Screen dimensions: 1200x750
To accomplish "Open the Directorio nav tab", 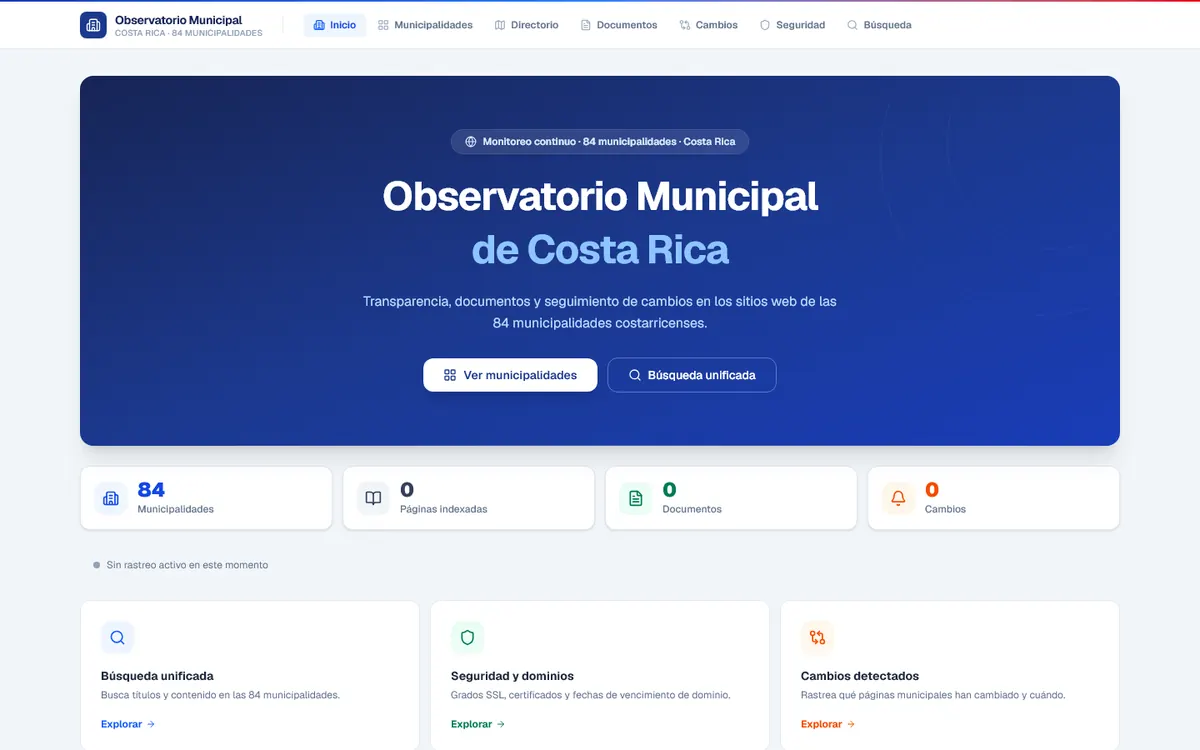I will [527, 25].
